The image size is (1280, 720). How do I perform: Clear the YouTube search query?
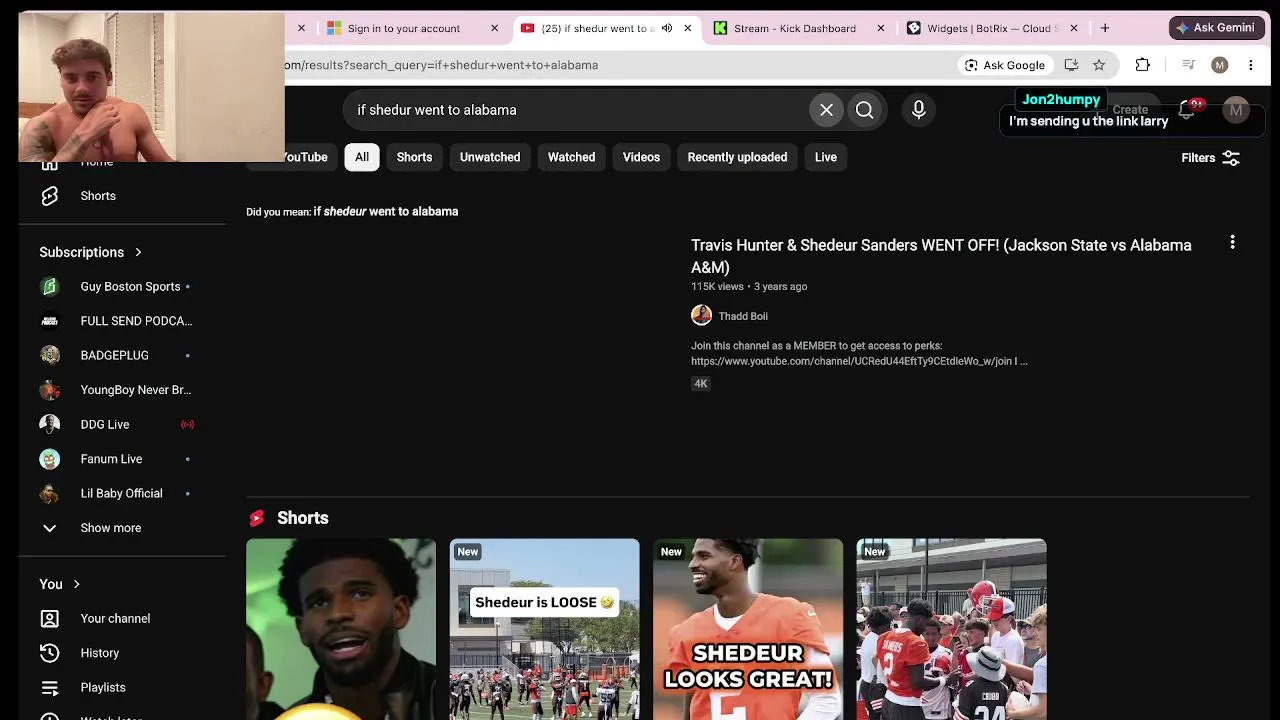826,110
